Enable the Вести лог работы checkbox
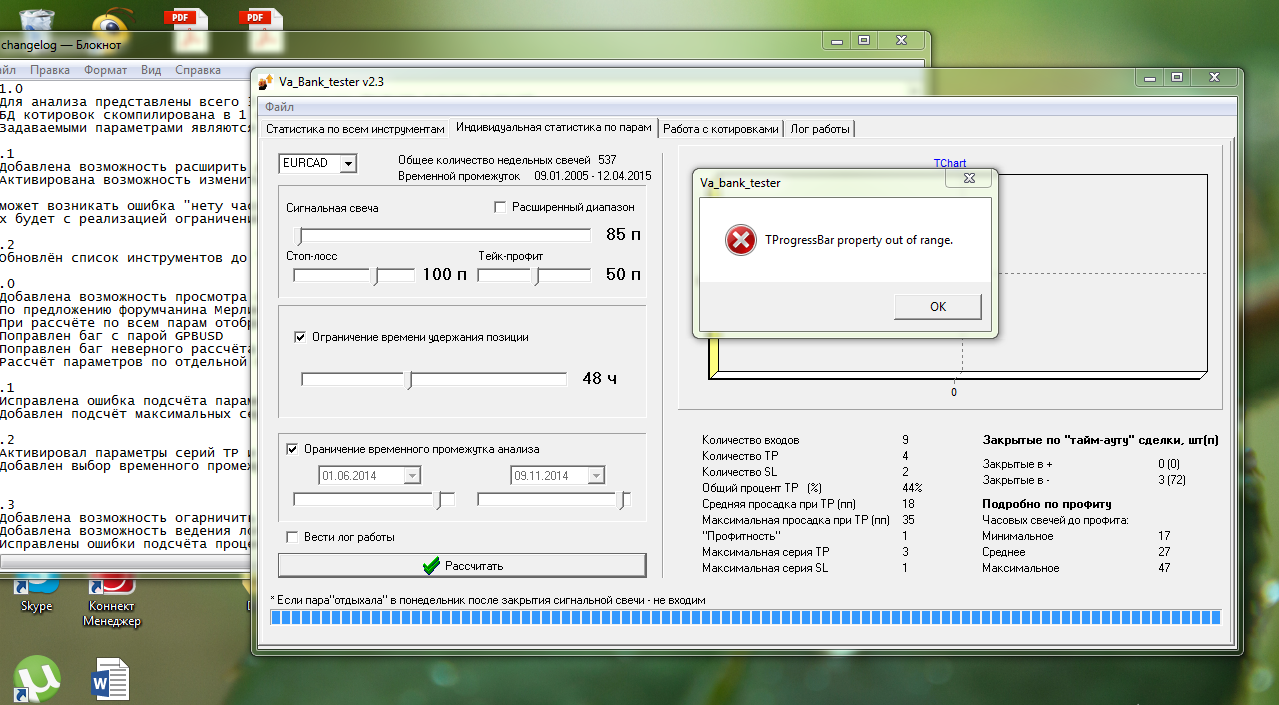1279x705 pixels. point(293,537)
